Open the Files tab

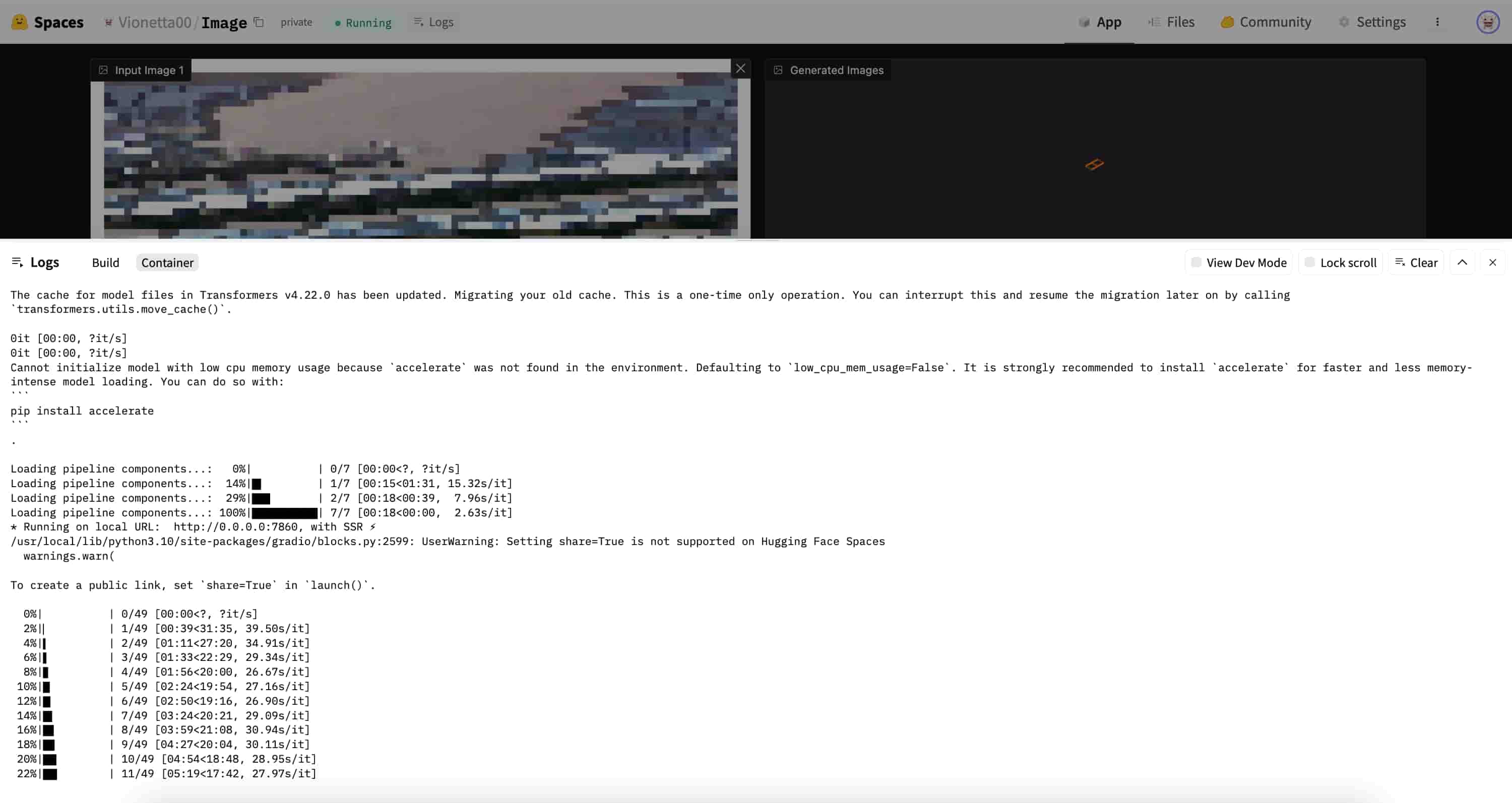click(x=1171, y=22)
